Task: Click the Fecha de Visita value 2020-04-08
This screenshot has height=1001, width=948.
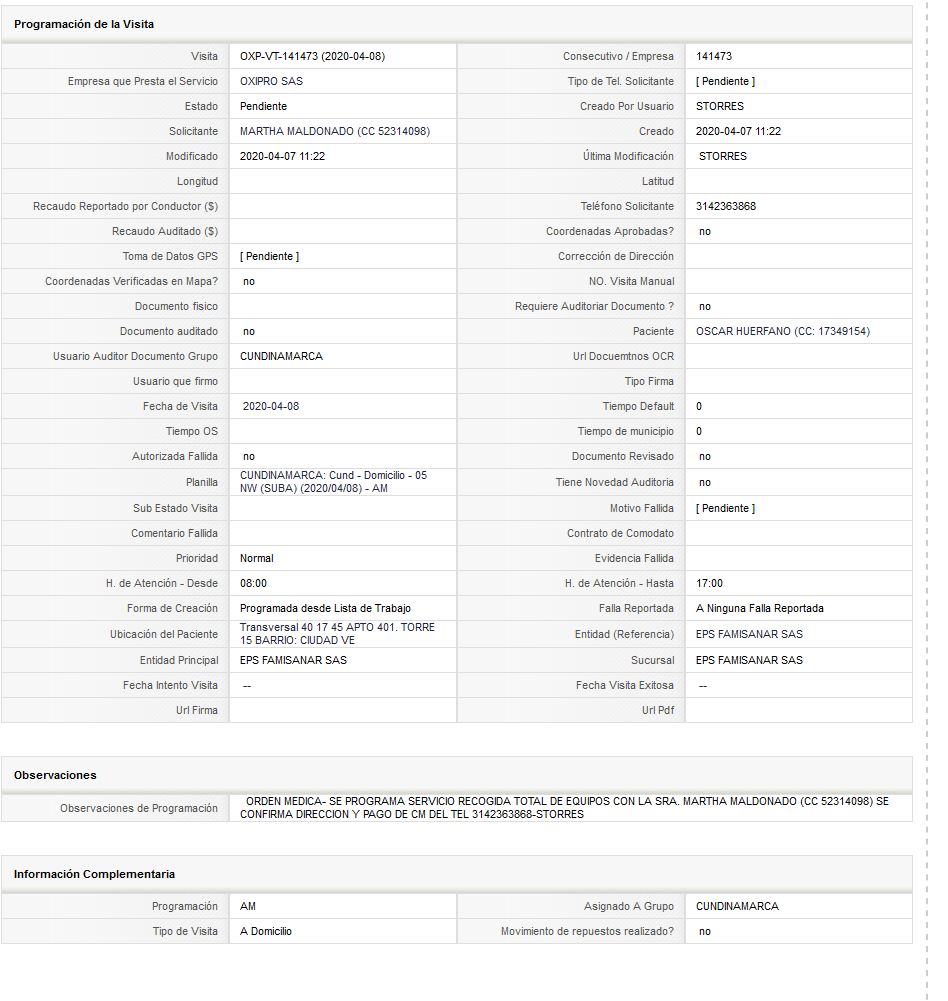Action: pyautogui.click(x=271, y=406)
